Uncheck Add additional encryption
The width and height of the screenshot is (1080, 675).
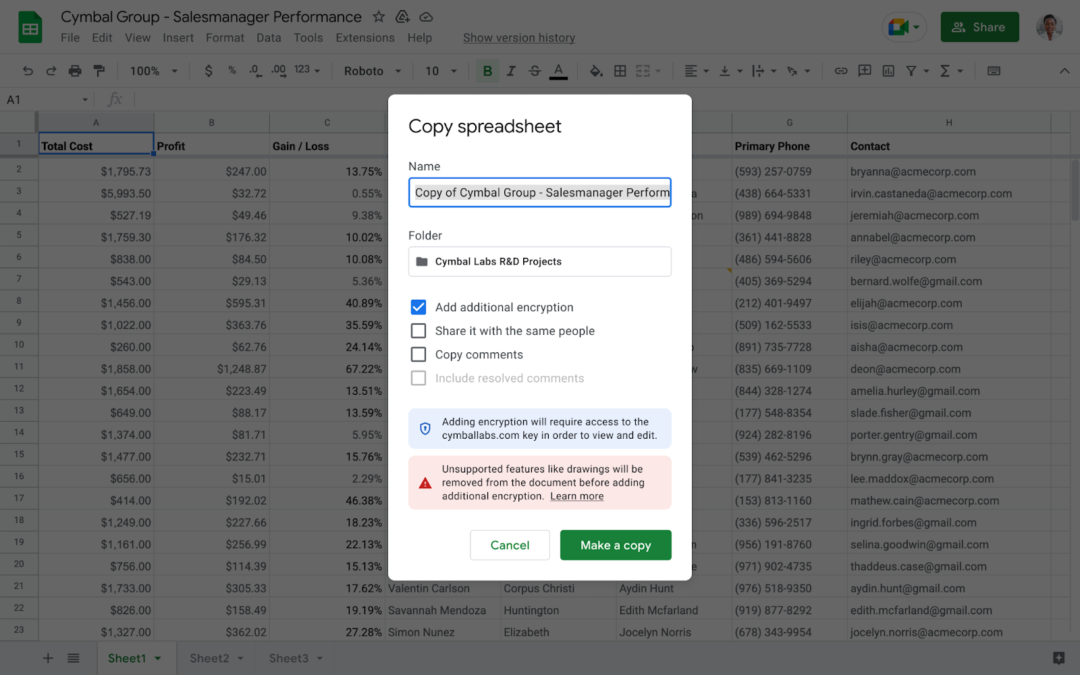click(418, 307)
